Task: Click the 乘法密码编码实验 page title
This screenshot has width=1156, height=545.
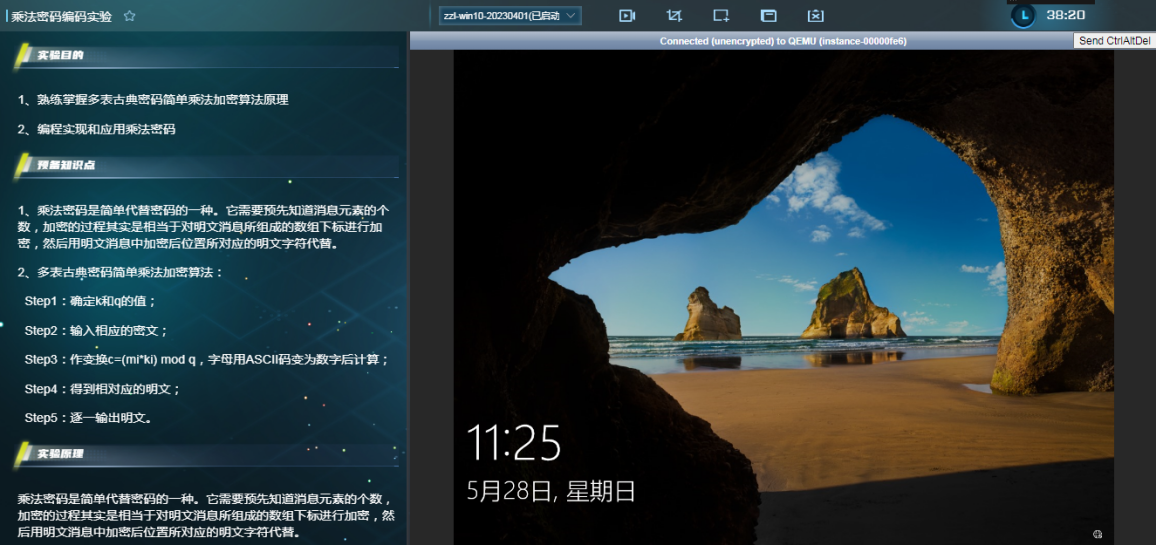Action: 62,16
